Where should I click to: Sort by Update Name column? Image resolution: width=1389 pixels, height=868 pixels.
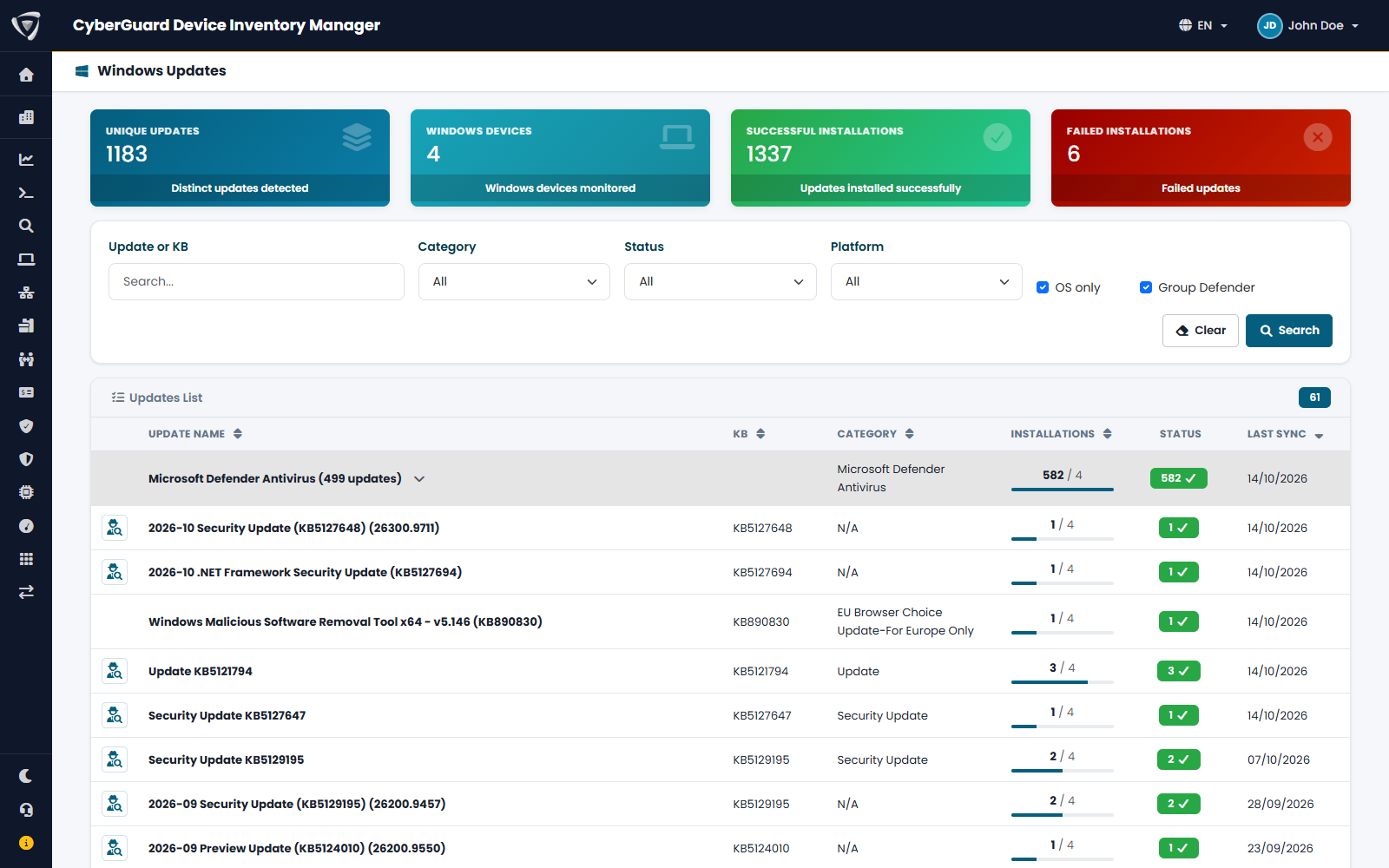(x=195, y=434)
